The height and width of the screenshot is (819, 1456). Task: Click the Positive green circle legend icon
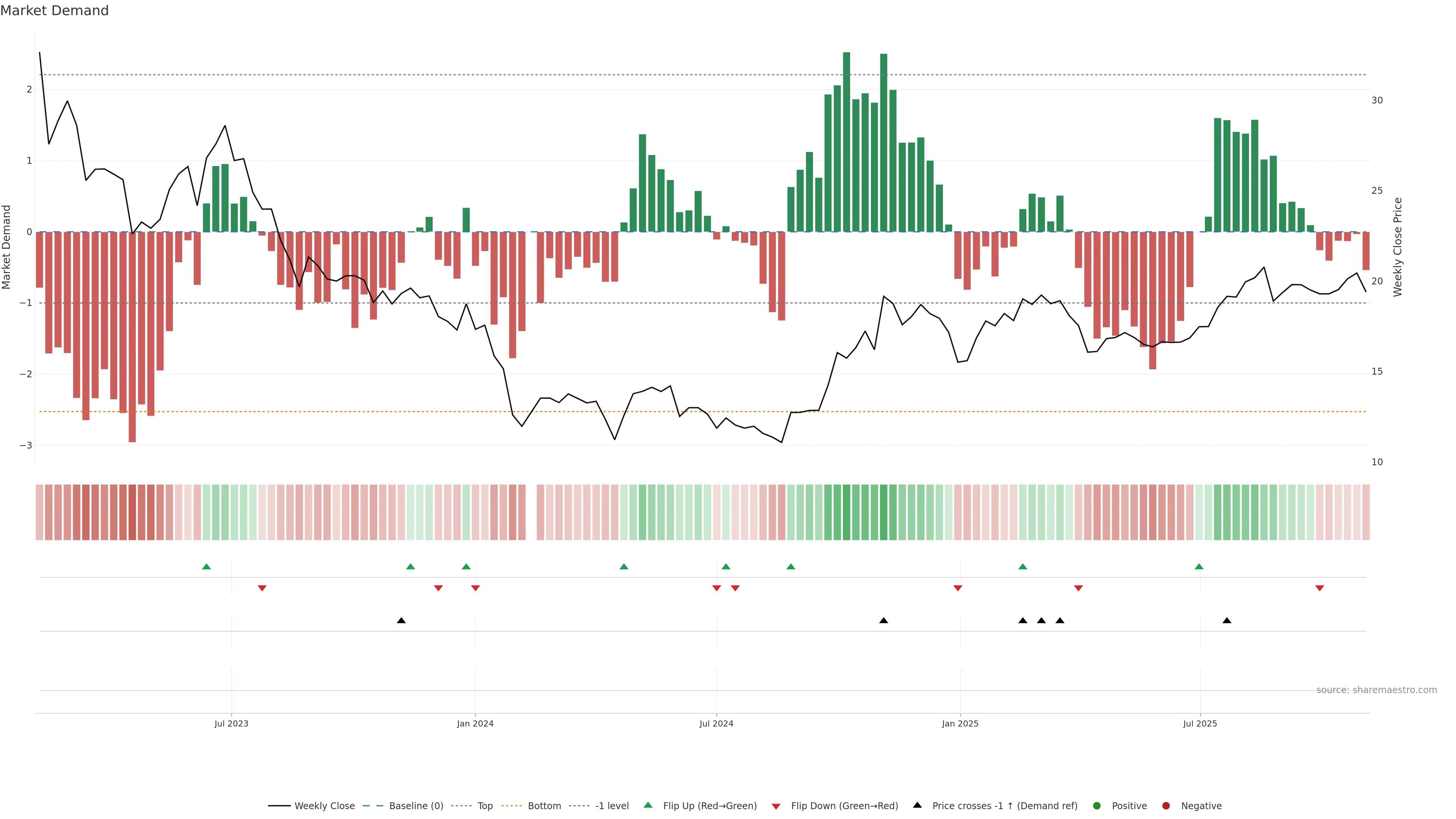pos(1097,806)
